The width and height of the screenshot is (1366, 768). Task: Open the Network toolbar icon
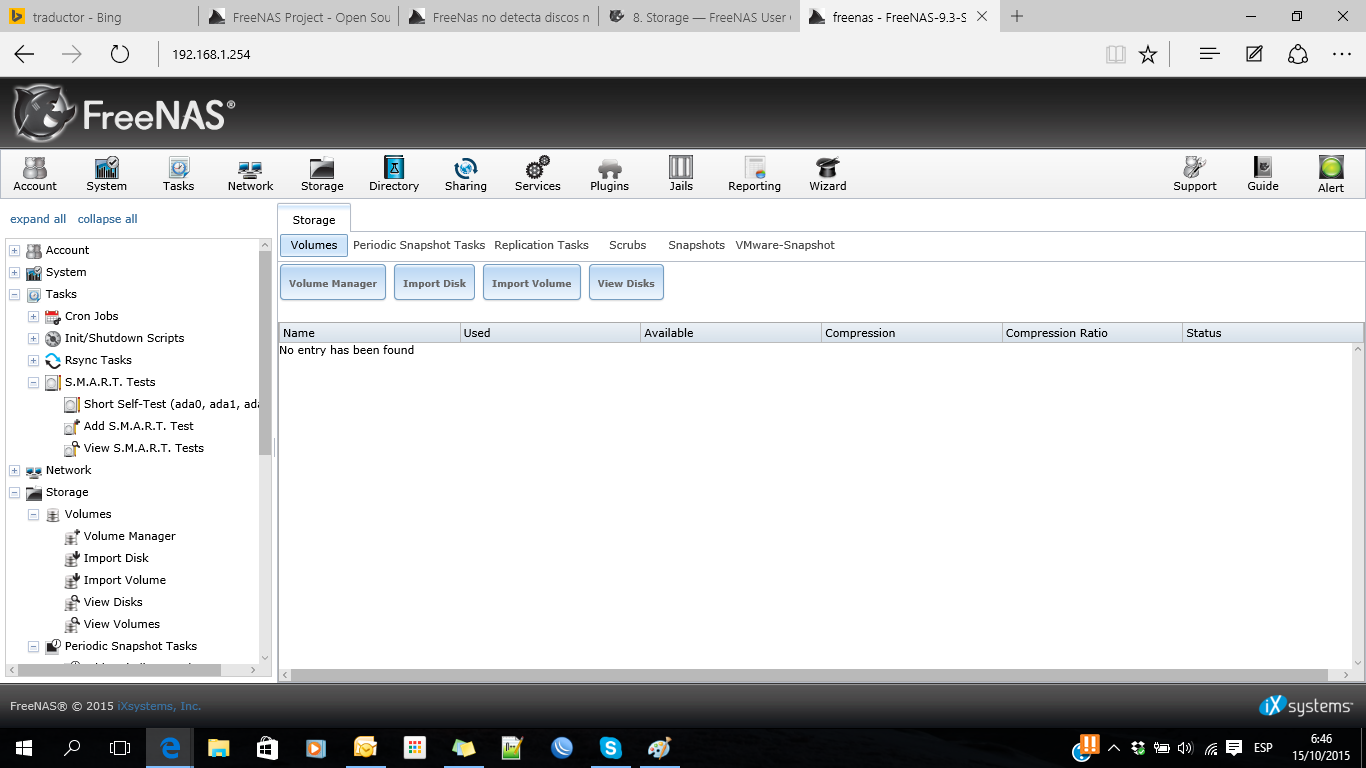tap(250, 174)
